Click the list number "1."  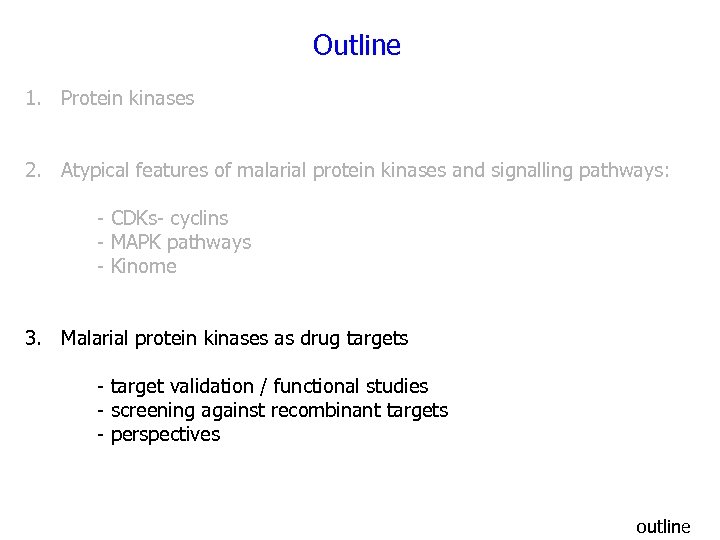click(x=35, y=99)
